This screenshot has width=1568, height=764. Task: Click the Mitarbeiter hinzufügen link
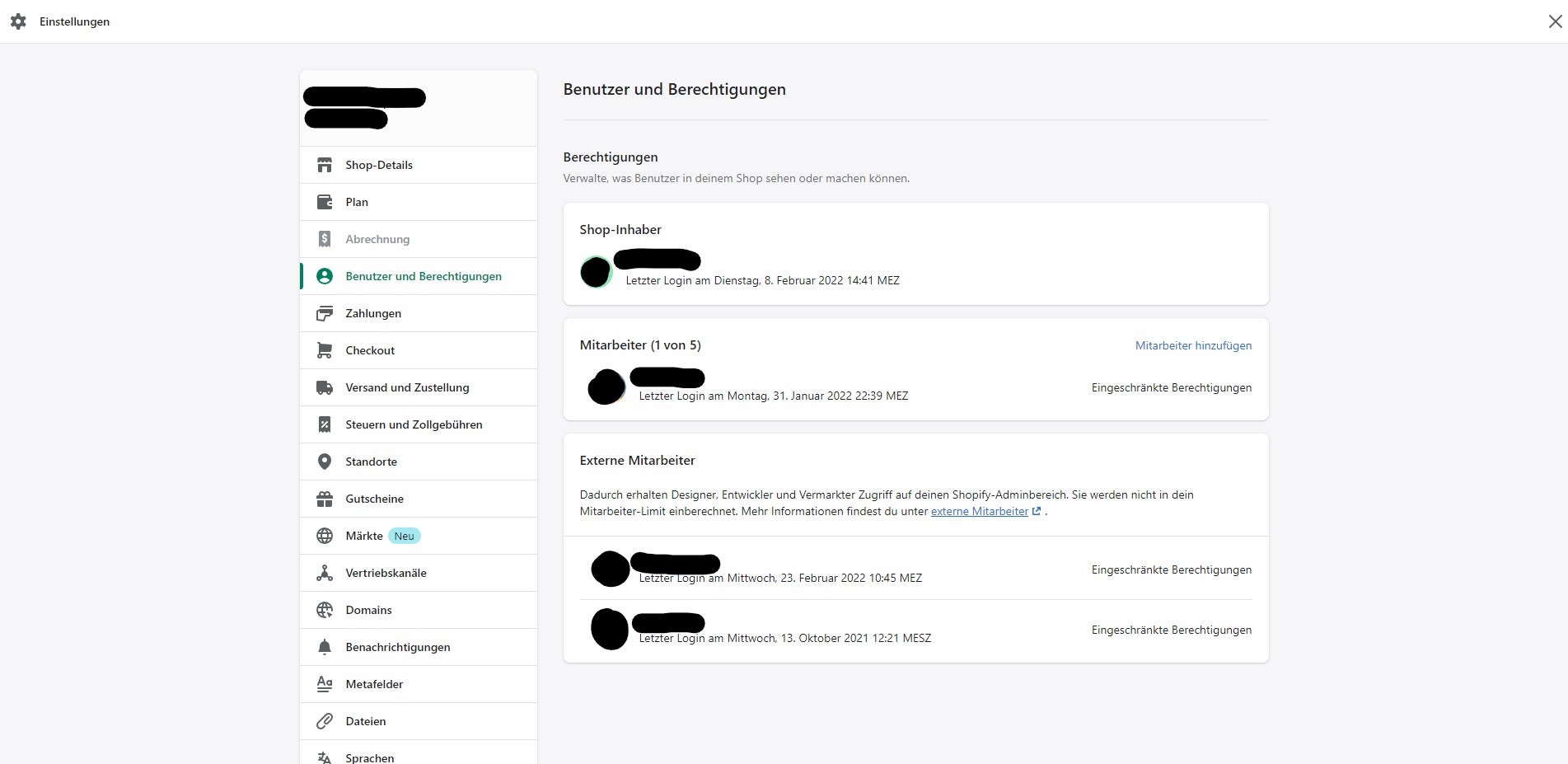coord(1193,345)
